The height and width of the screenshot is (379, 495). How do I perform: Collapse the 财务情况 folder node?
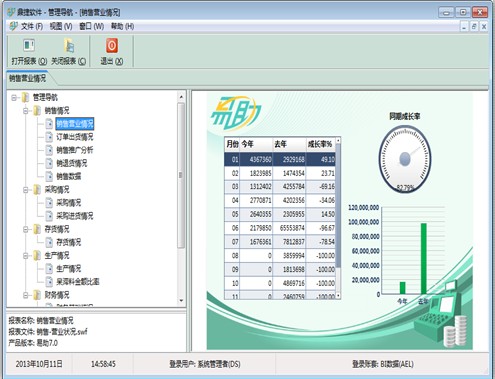(26, 295)
